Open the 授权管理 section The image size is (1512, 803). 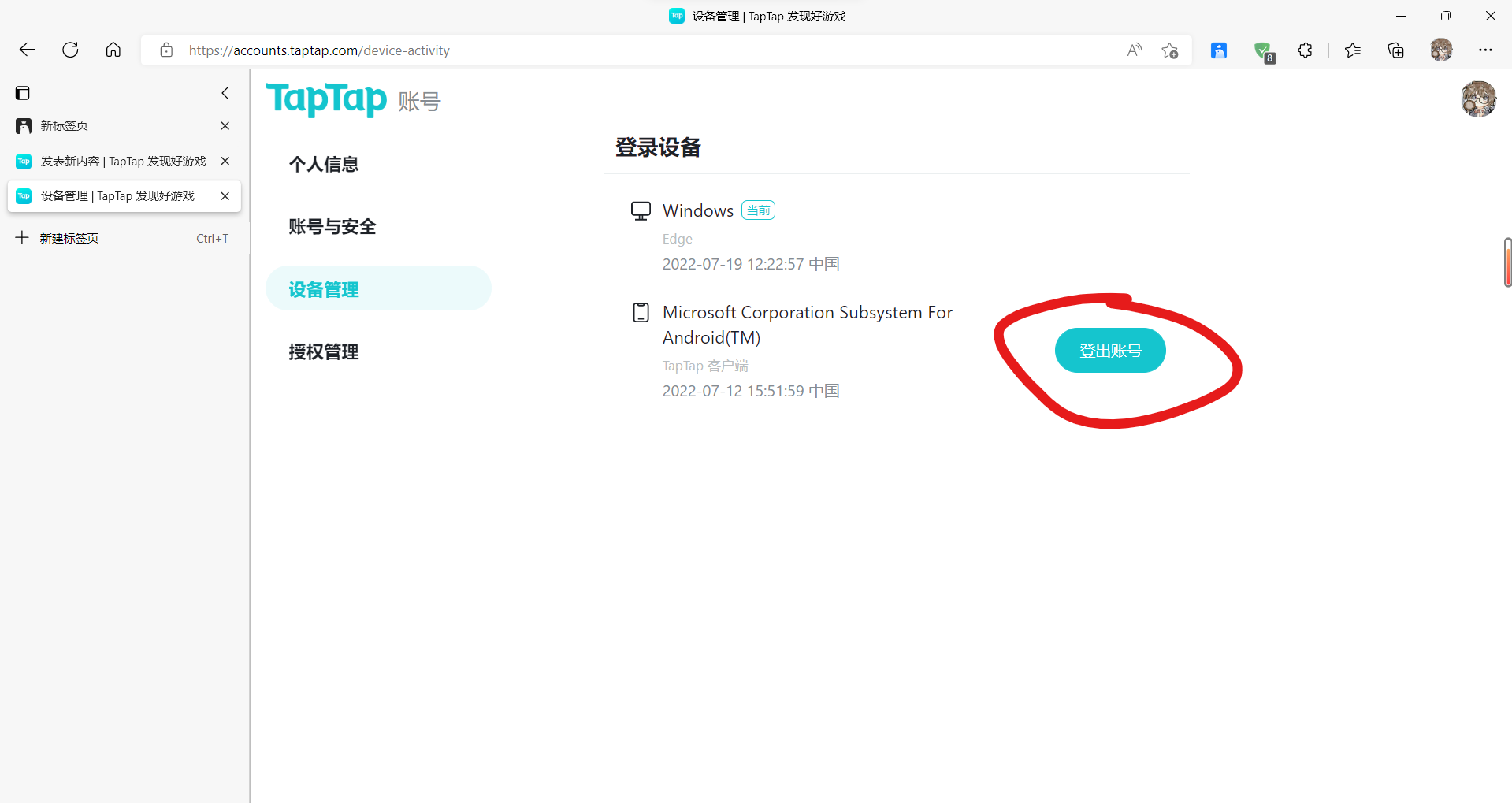[x=323, y=352]
